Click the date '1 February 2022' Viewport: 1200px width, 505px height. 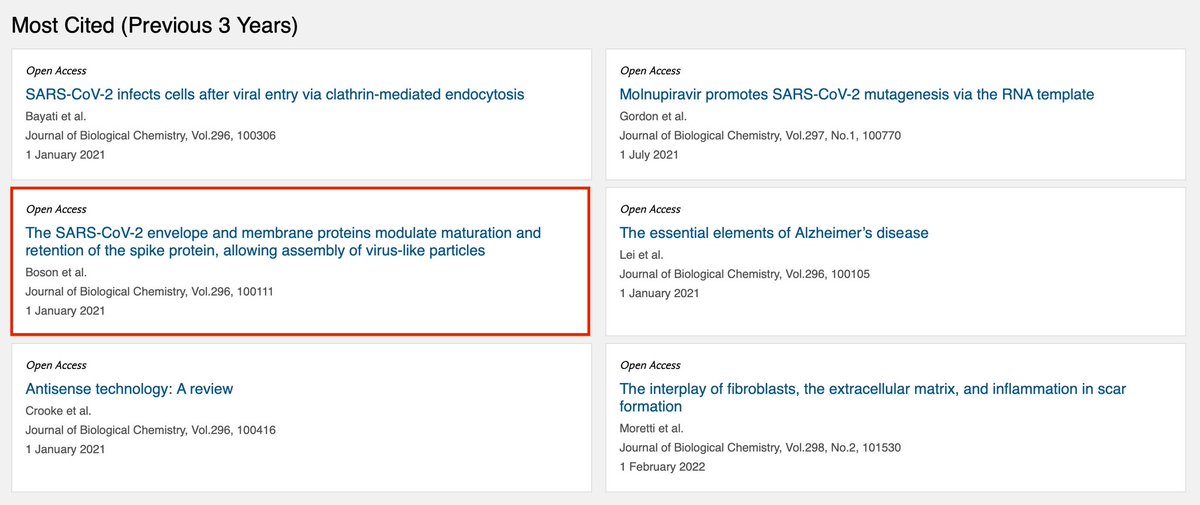(x=662, y=466)
